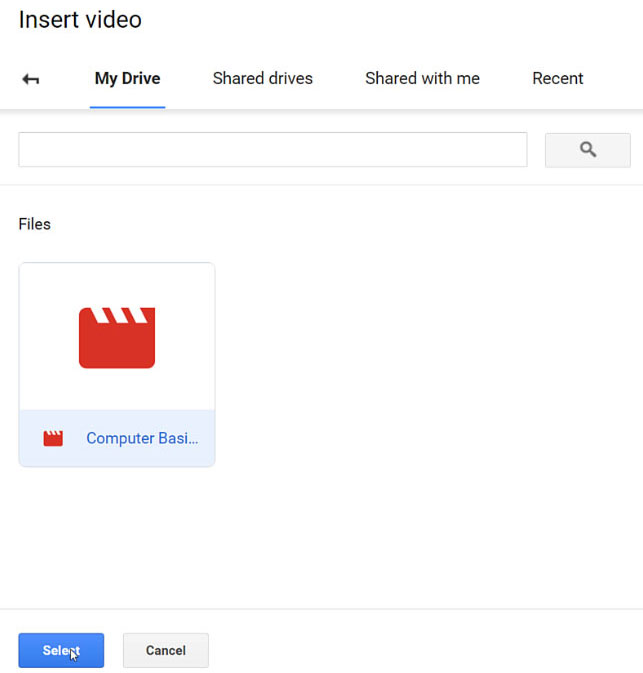Click the Files section heading
This screenshot has height=673, width=643.
34,224
